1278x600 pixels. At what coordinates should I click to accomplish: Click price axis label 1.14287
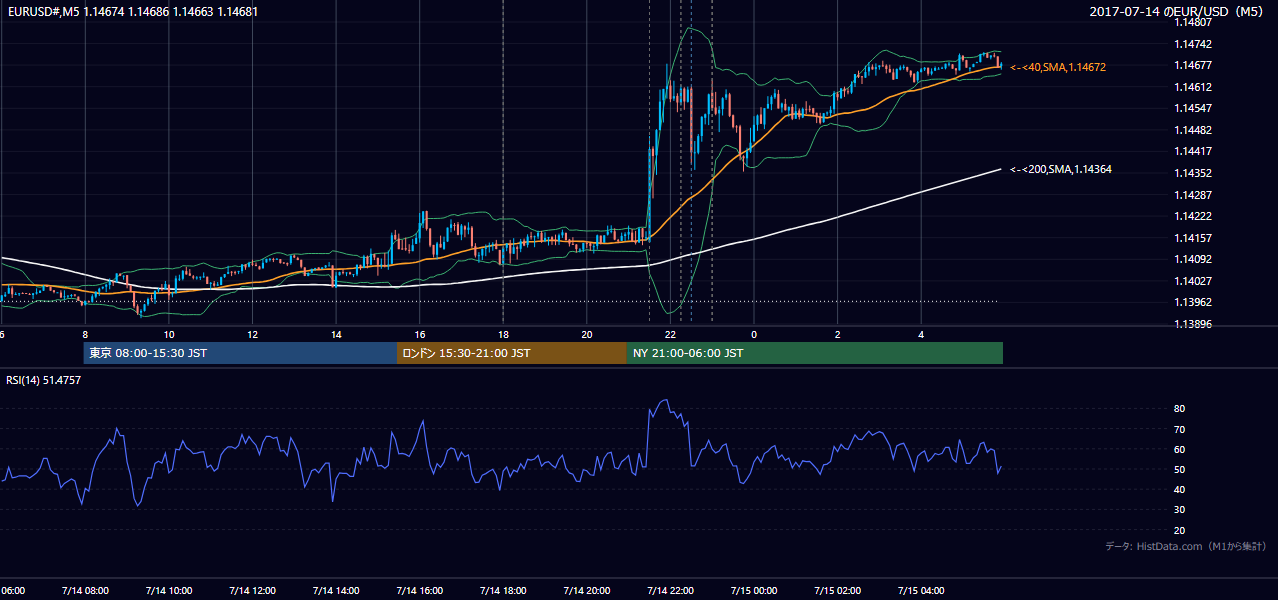[x=1192, y=195]
